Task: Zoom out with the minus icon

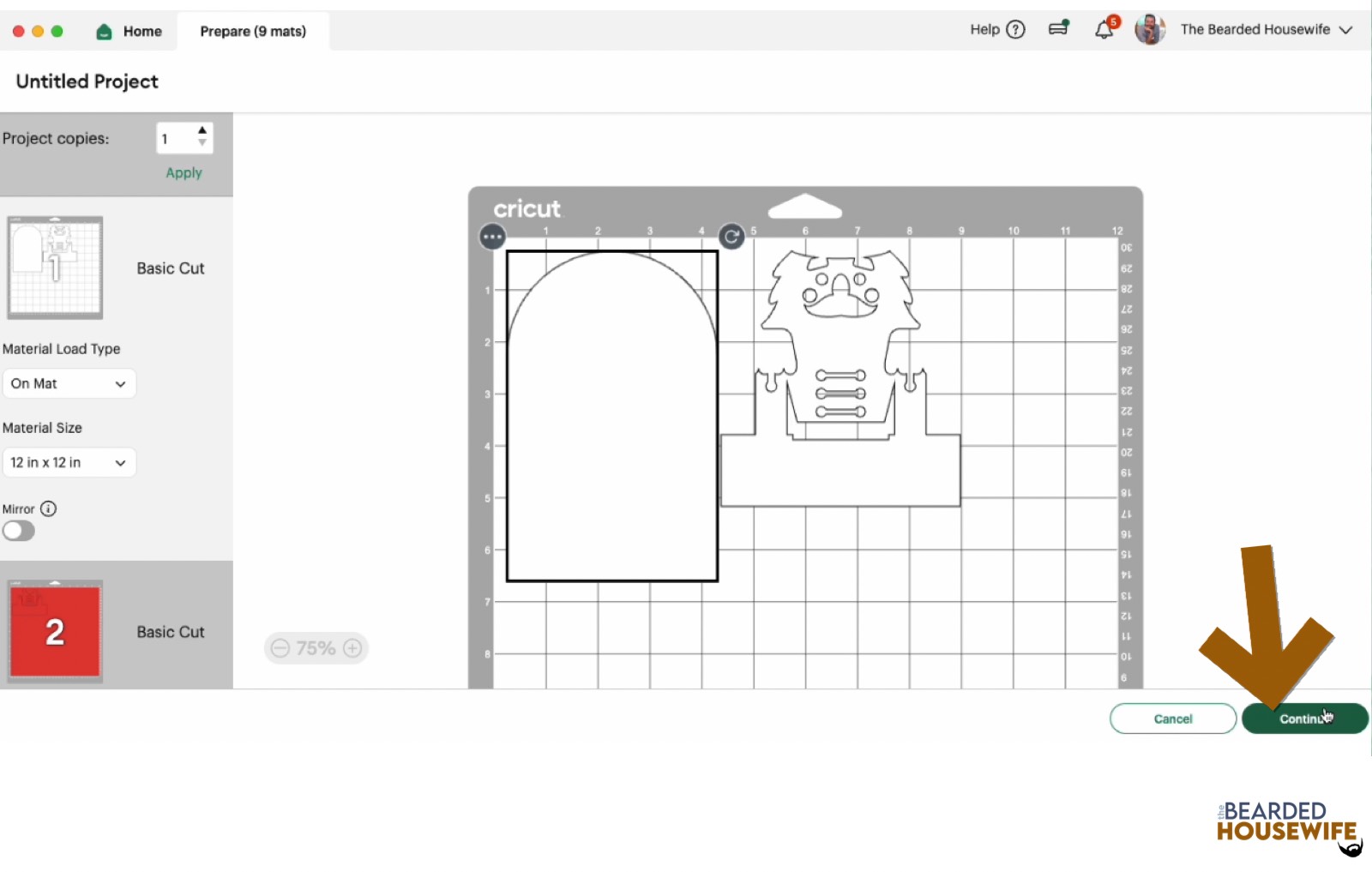Action: [x=280, y=648]
